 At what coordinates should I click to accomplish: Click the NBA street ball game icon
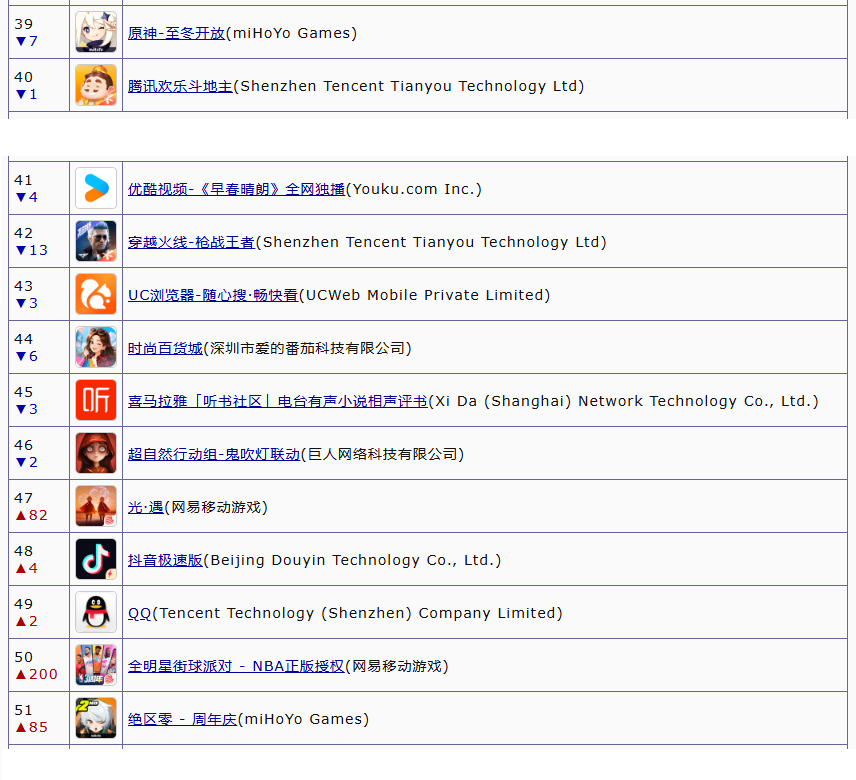click(96, 665)
